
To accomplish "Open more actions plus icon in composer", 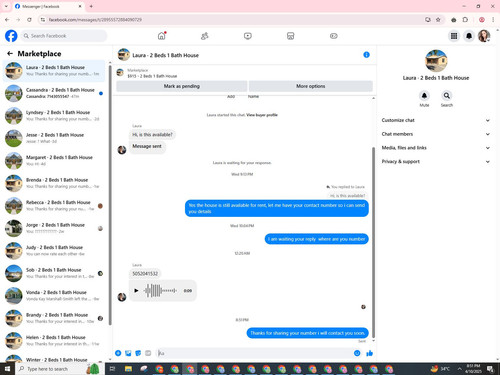I will 118,353.
